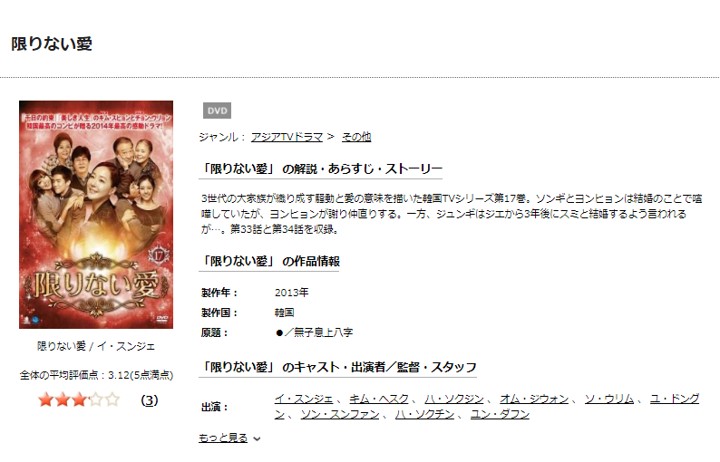720x462 pixels.
Task: Expand もっと見る to show more cast
Action: (x=223, y=438)
